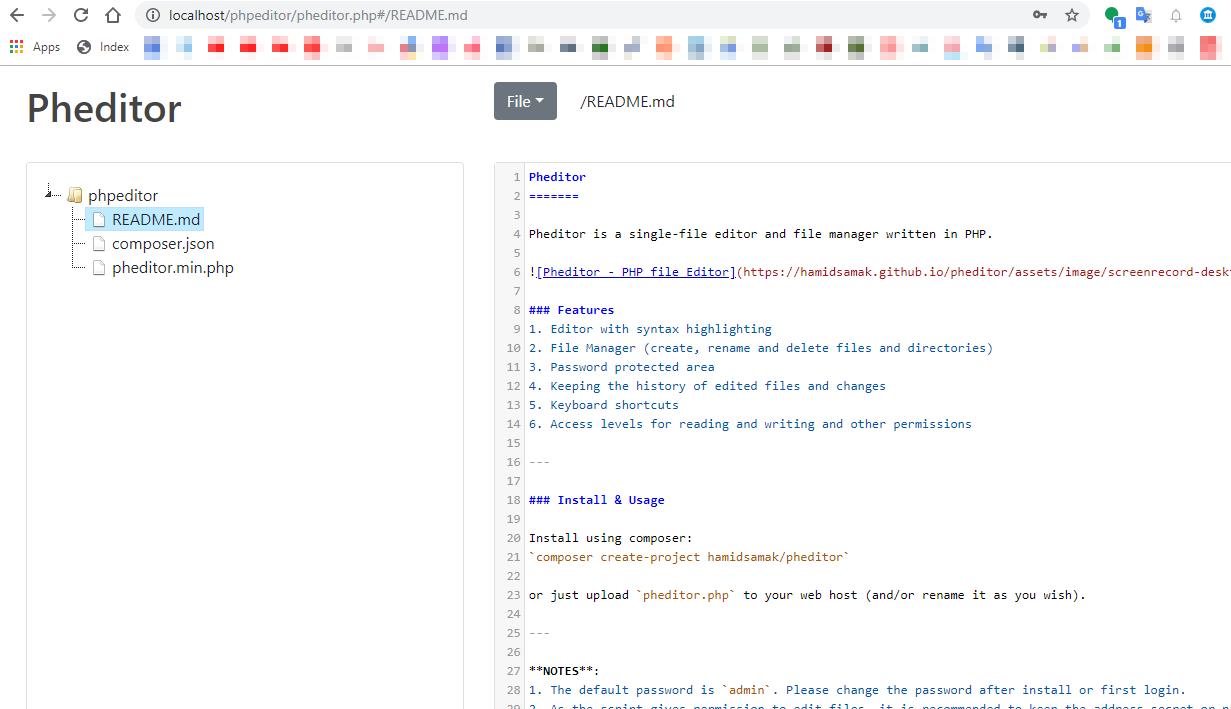
Task: Click the pheditor.min.php file icon
Action: pos(98,267)
